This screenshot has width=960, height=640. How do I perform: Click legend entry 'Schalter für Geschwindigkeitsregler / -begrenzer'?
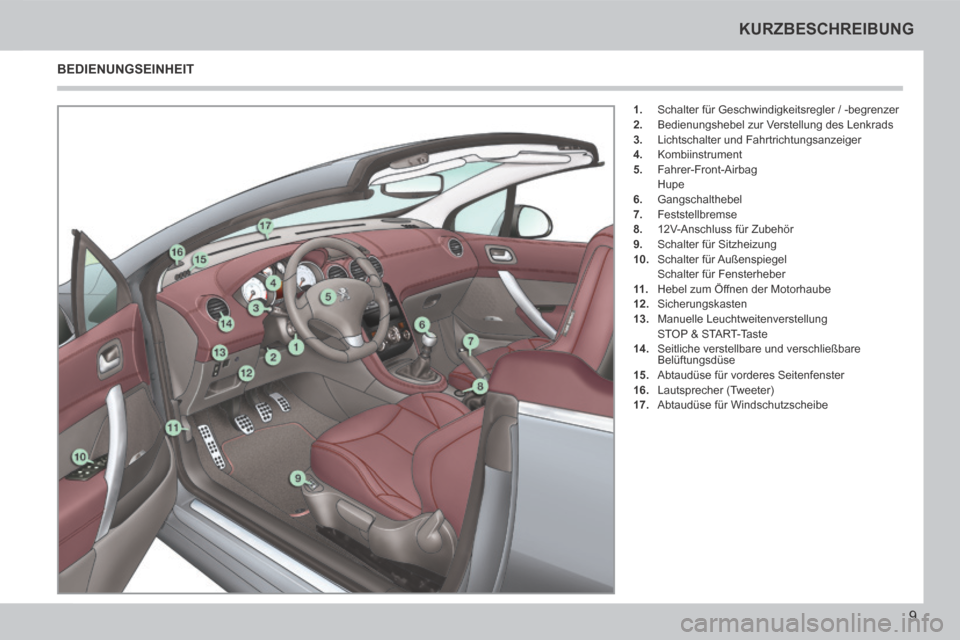tap(778, 110)
